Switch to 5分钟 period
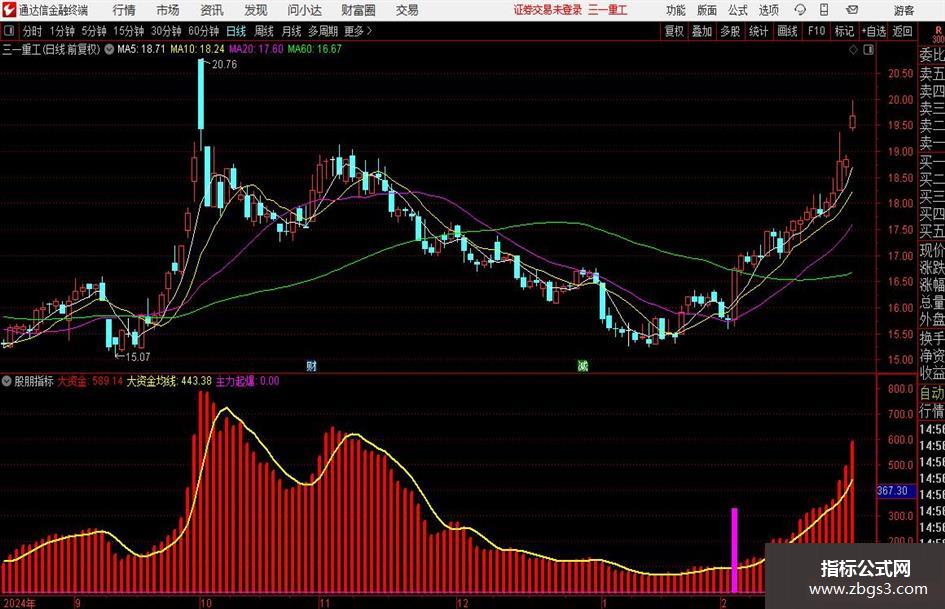This screenshot has width=945, height=609. pos(93,31)
